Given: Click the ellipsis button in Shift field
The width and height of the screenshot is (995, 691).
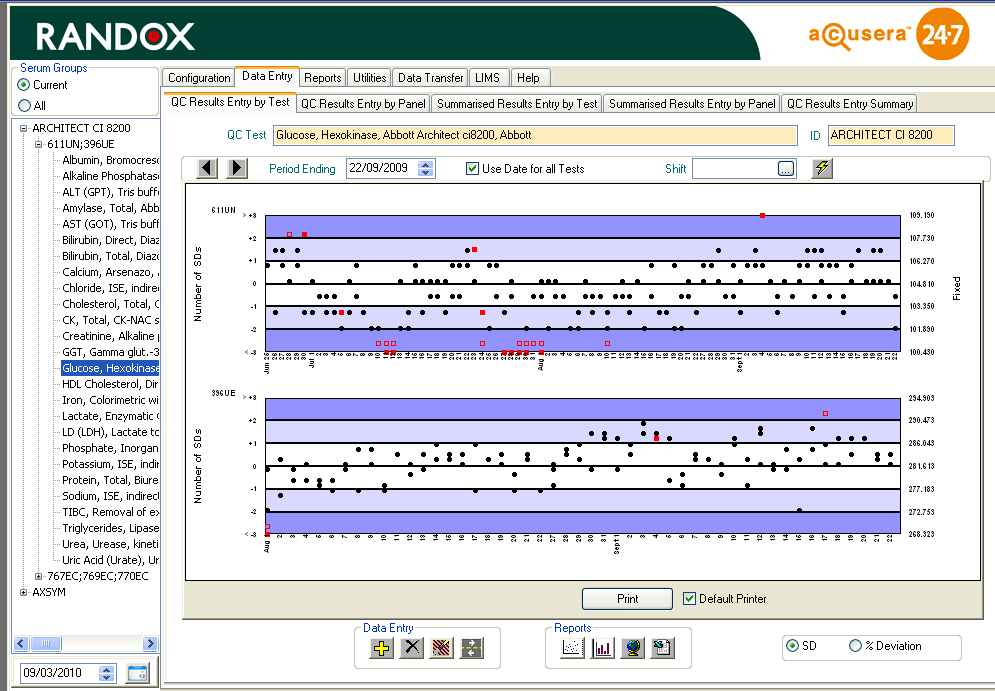Looking at the screenshot, I should (786, 169).
